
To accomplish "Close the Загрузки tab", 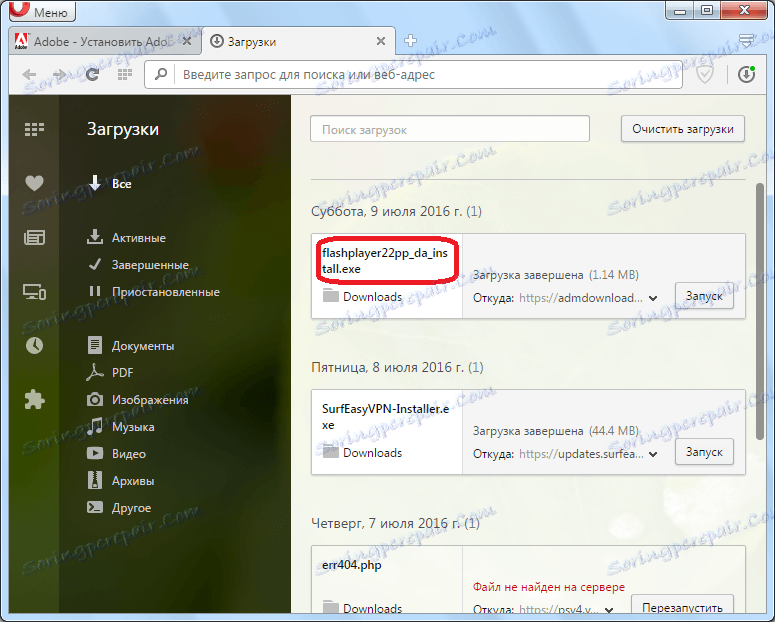I will point(381,42).
